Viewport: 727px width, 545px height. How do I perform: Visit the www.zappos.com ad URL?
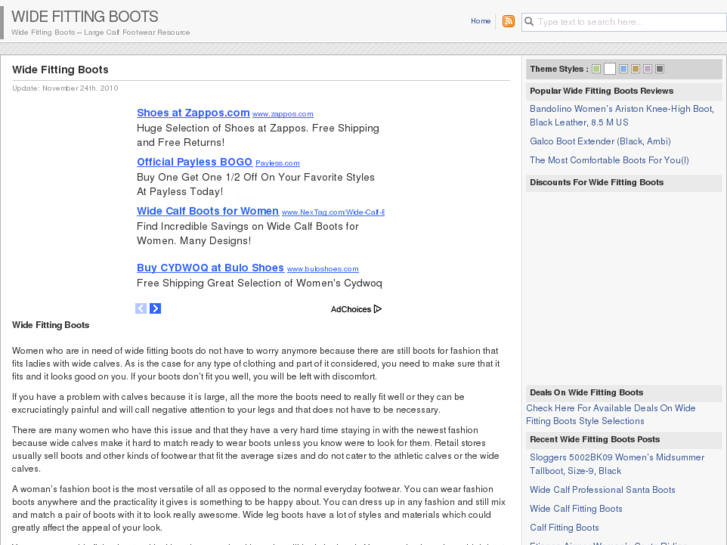click(x=283, y=114)
